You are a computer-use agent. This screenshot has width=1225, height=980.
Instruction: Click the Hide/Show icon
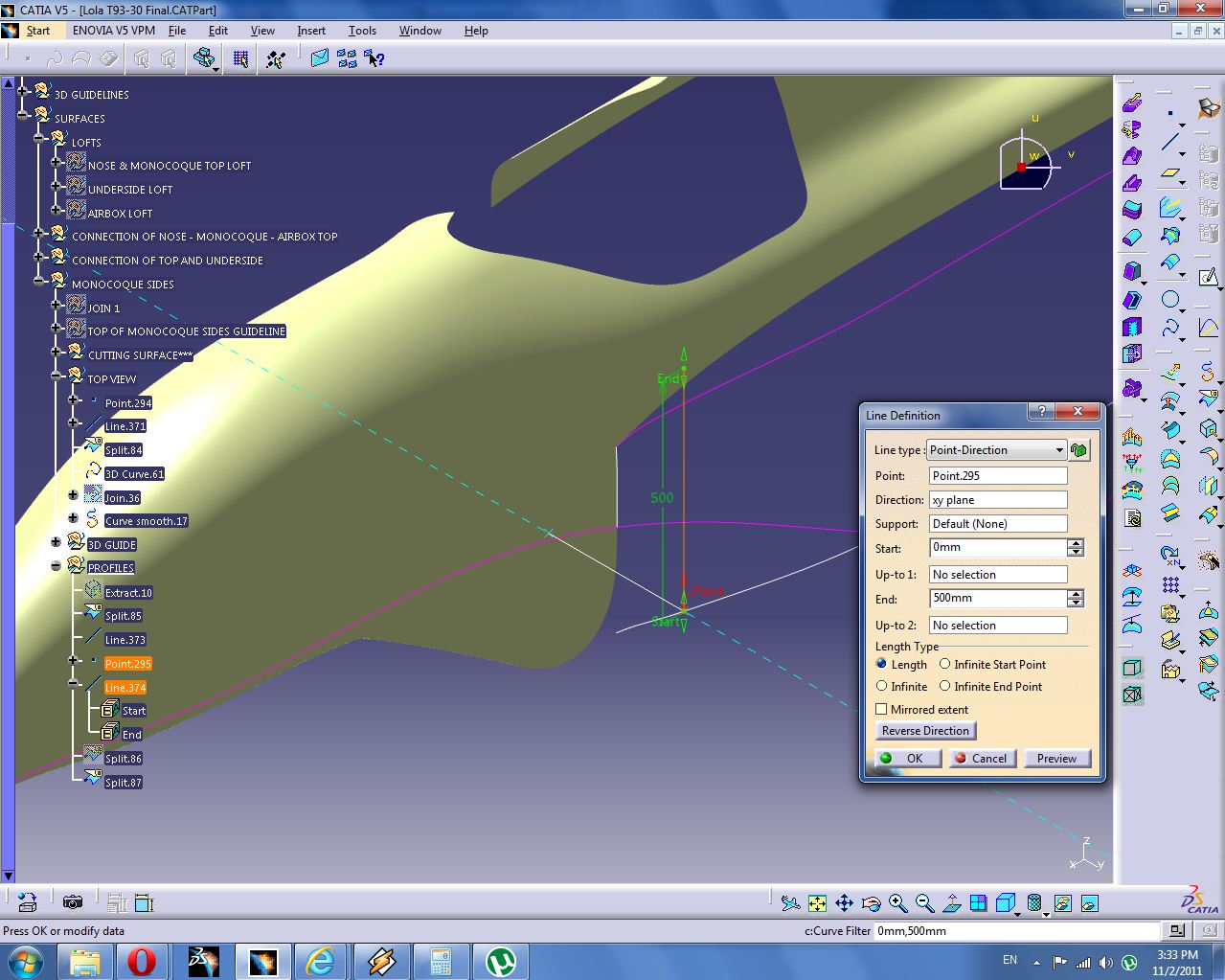point(1062,902)
